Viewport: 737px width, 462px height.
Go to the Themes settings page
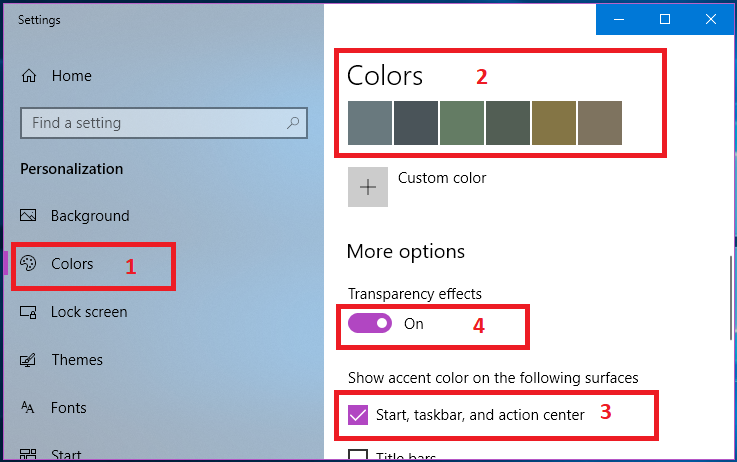coord(77,360)
